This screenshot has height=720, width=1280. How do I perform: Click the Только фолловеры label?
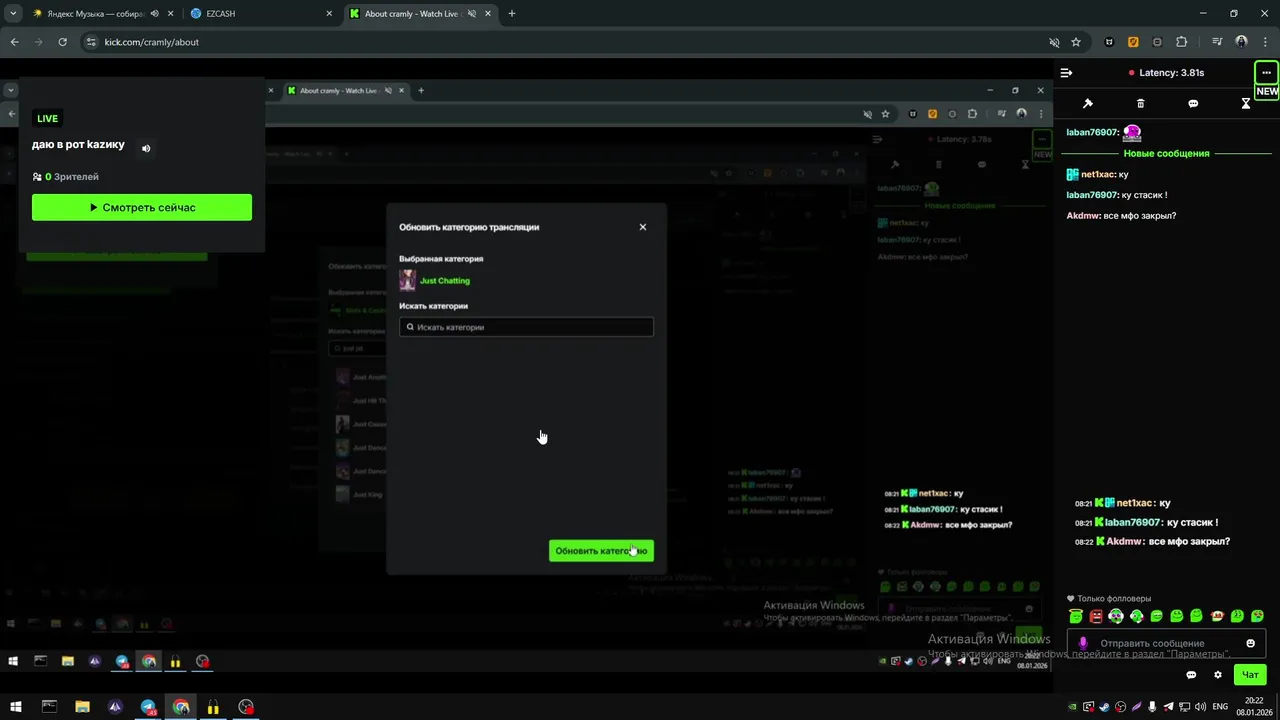tap(1109, 599)
